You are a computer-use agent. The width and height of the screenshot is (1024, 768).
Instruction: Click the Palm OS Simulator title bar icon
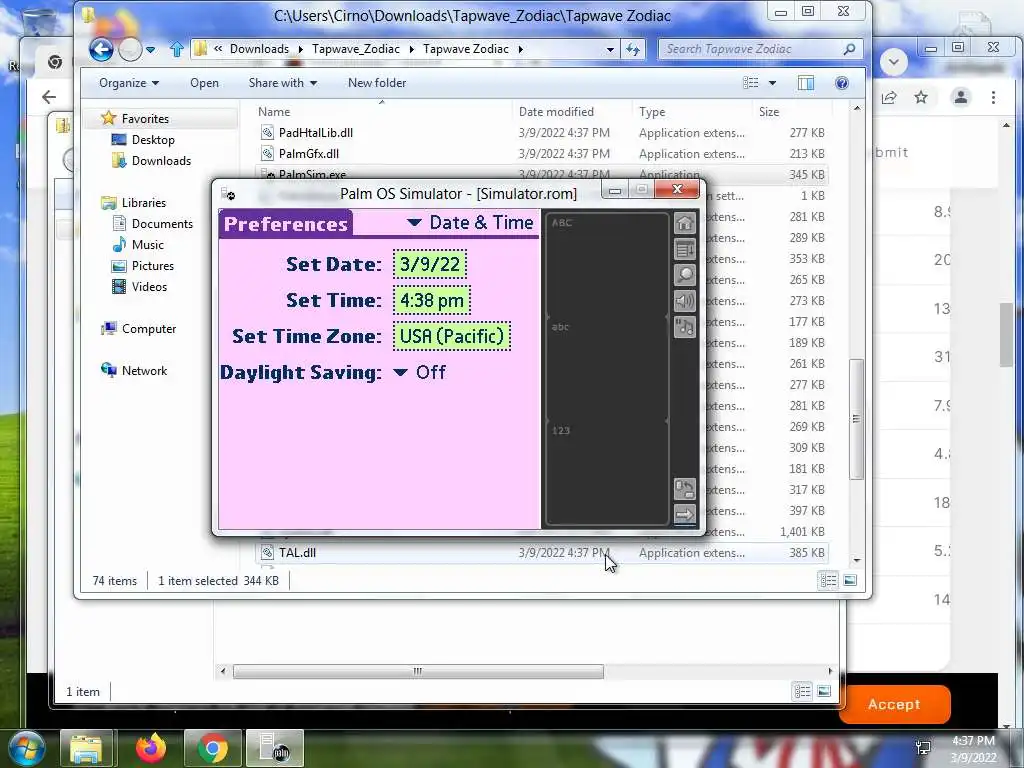[228, 193]
